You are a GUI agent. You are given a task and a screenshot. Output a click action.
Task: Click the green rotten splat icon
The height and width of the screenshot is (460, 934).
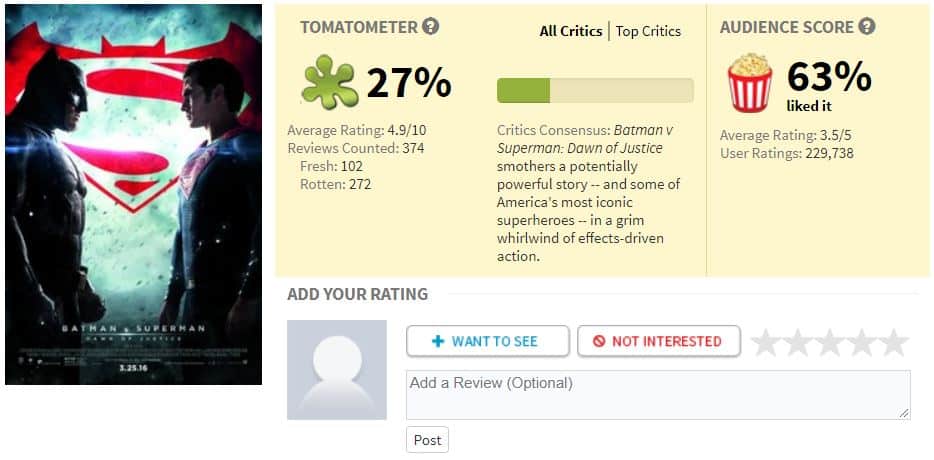(x=329, y=82)
